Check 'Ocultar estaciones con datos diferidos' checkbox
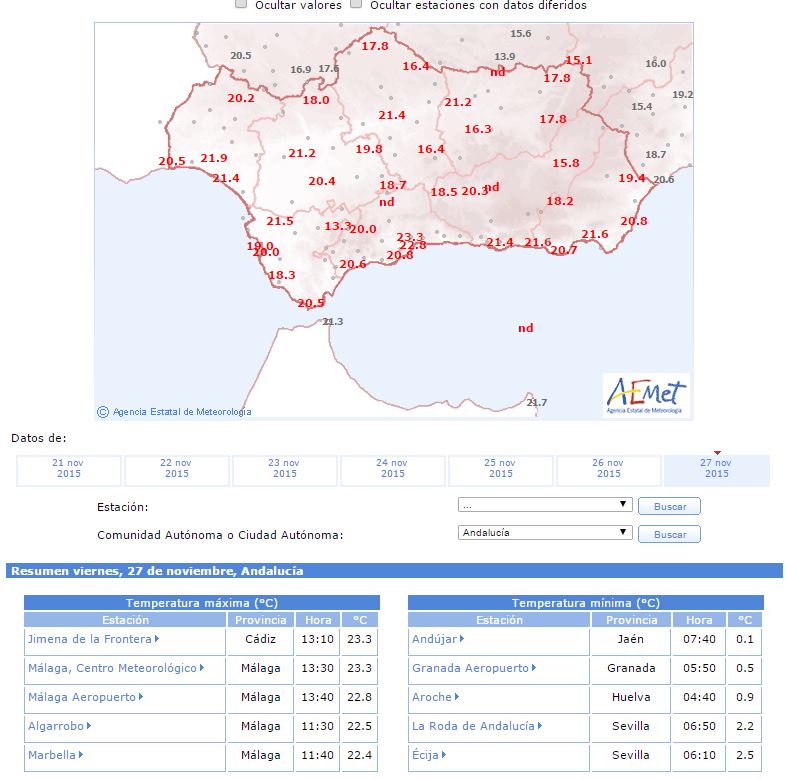The height and width of the screenshot is (780, 786). [356, 4]
